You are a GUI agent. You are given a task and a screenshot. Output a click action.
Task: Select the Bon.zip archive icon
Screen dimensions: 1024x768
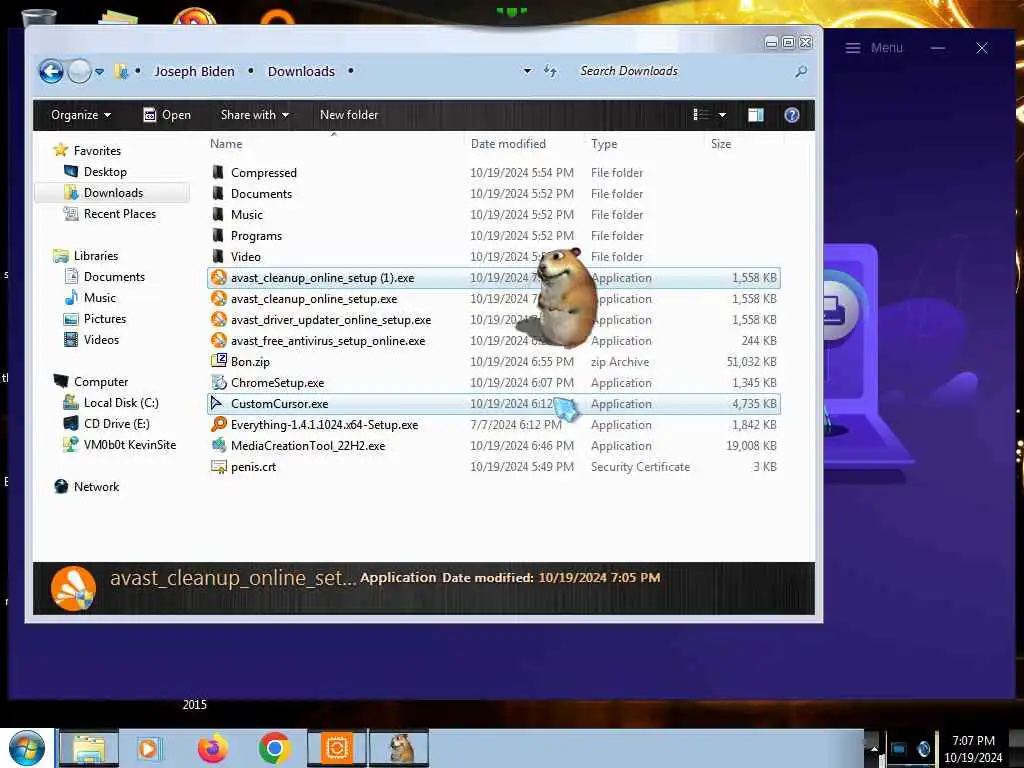coord(219,360)
